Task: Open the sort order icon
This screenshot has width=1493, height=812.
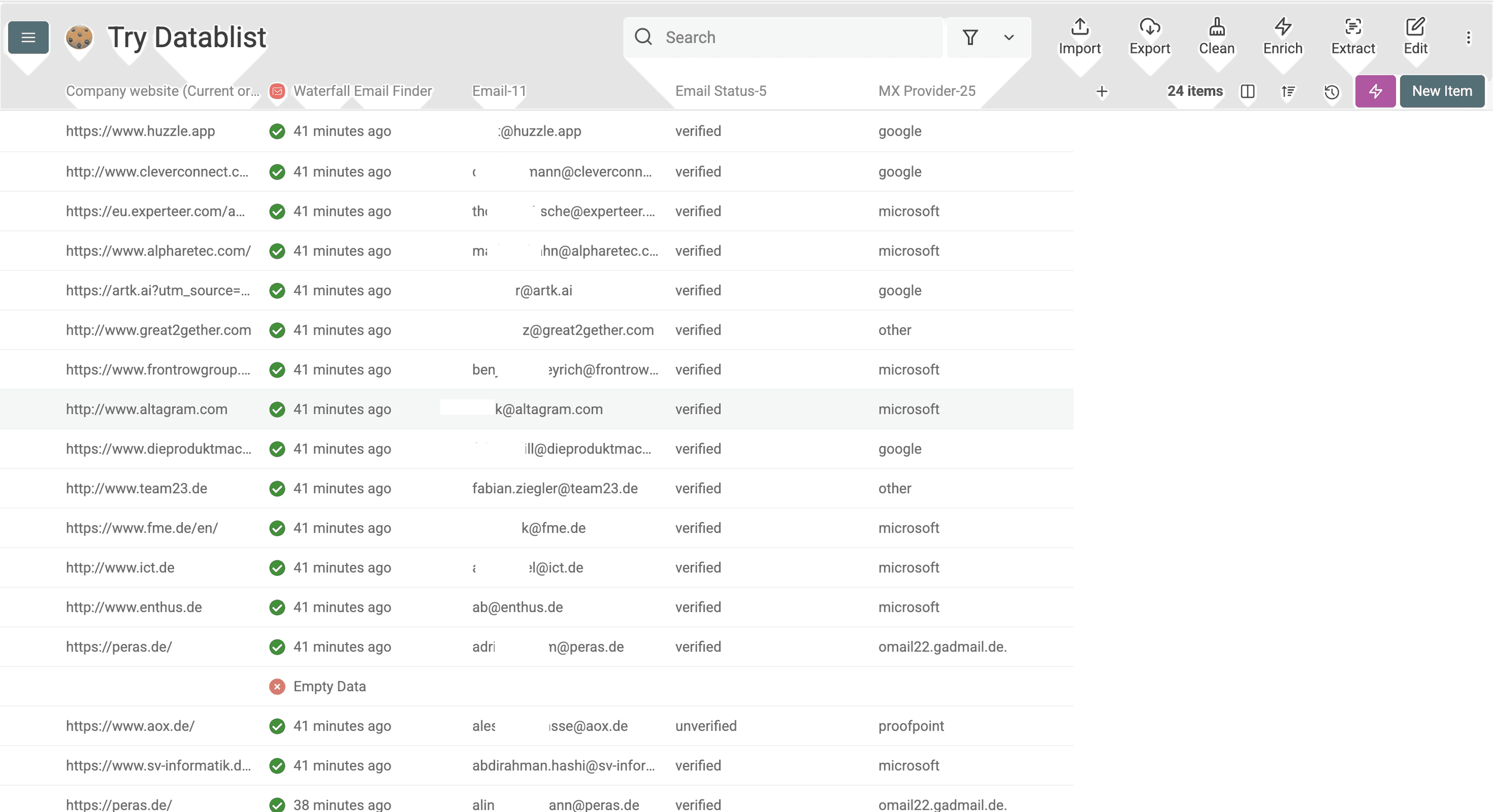Action: click(x=1288, y=92)
